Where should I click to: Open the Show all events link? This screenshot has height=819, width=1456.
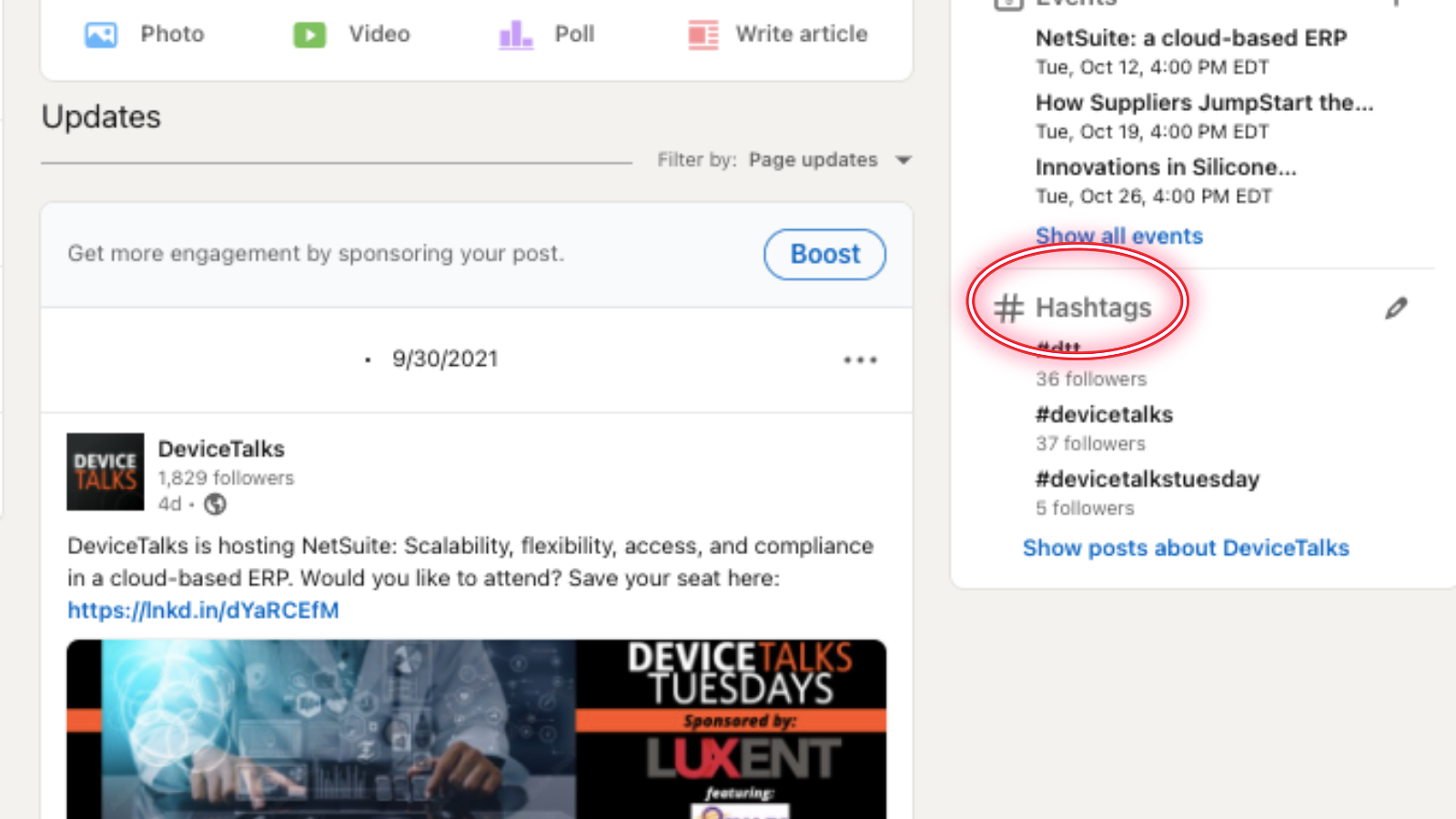coord(1119,236)
